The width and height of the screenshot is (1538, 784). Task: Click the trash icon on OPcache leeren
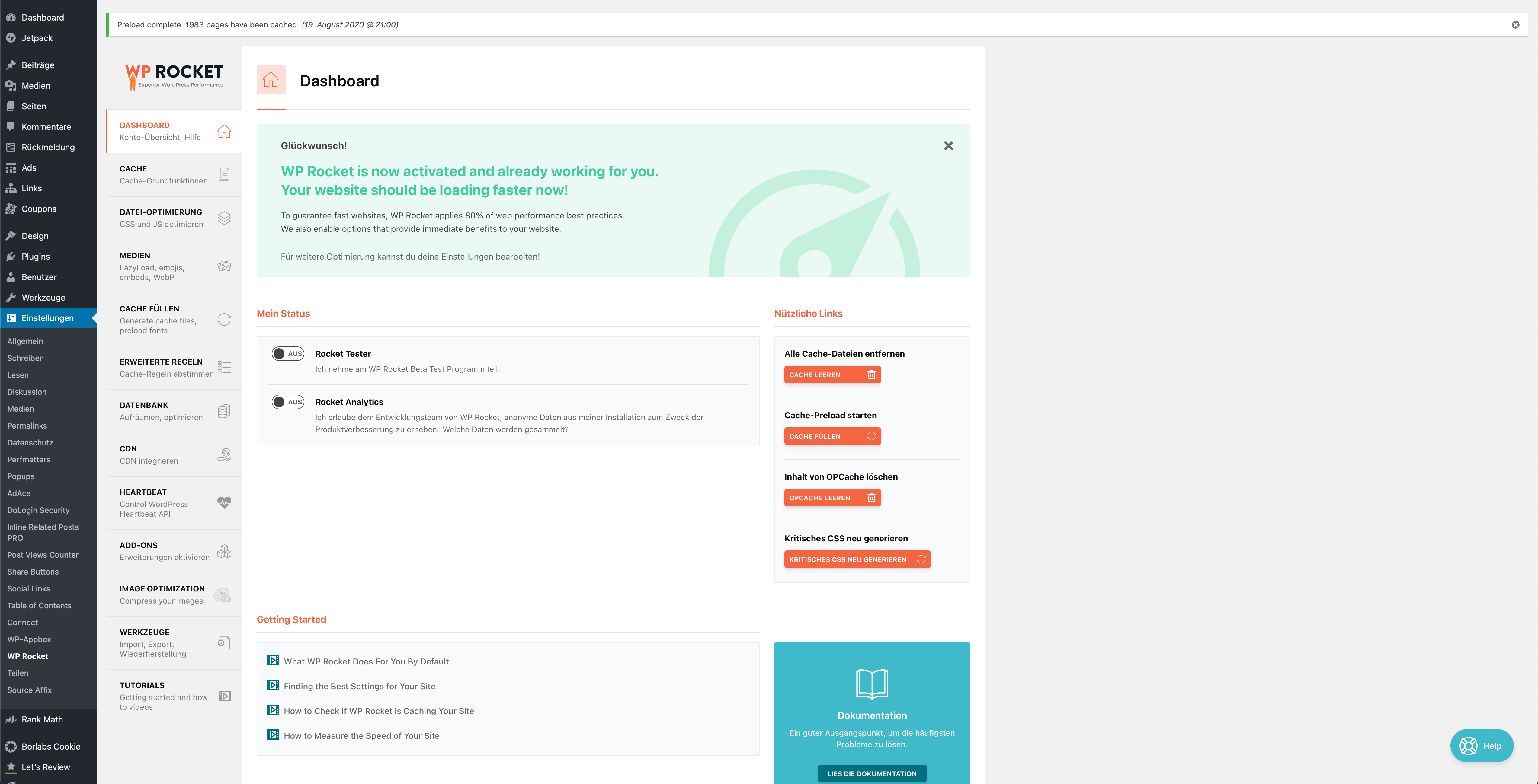coord(871,498)
